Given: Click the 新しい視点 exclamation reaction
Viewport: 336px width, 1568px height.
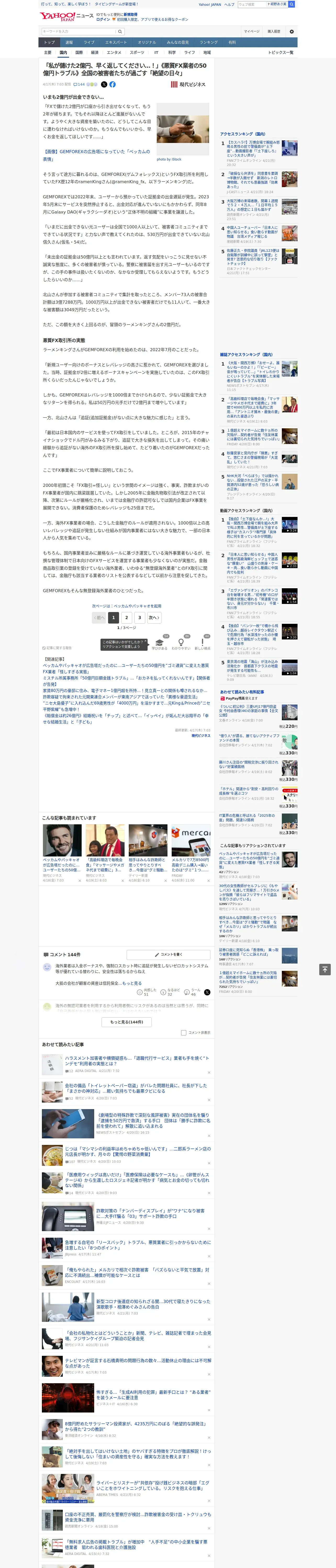Looking at the screenshot, I should coord(203,643).
